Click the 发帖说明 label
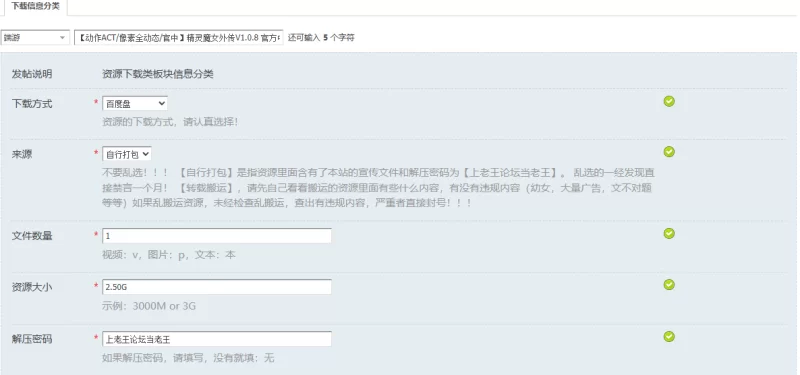 (32, 74)
